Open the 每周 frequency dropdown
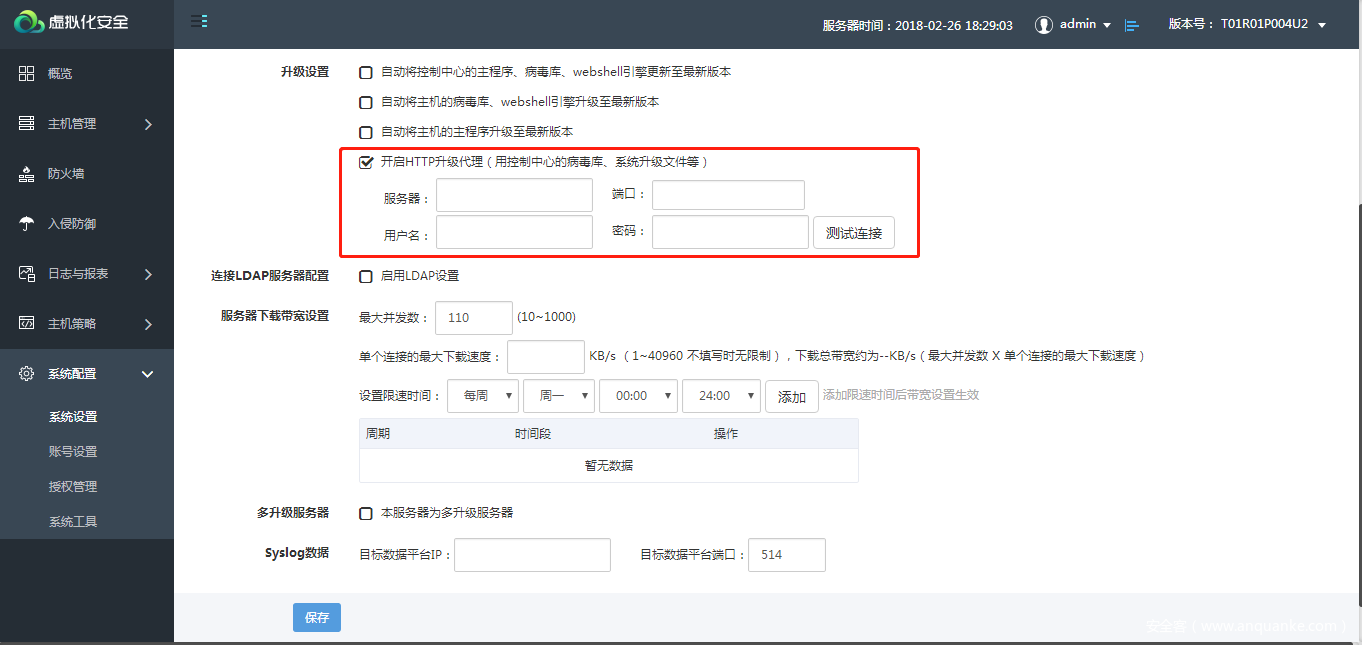The image size is (1362, 645). (483, 396)
